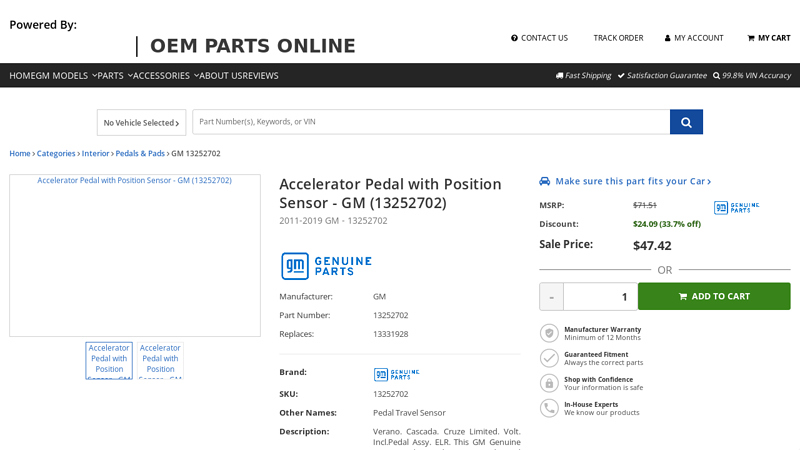The width and height of the screenshot is (800, 450).
Task: Click the car icon beside fitment link
Action: point(545,181)
